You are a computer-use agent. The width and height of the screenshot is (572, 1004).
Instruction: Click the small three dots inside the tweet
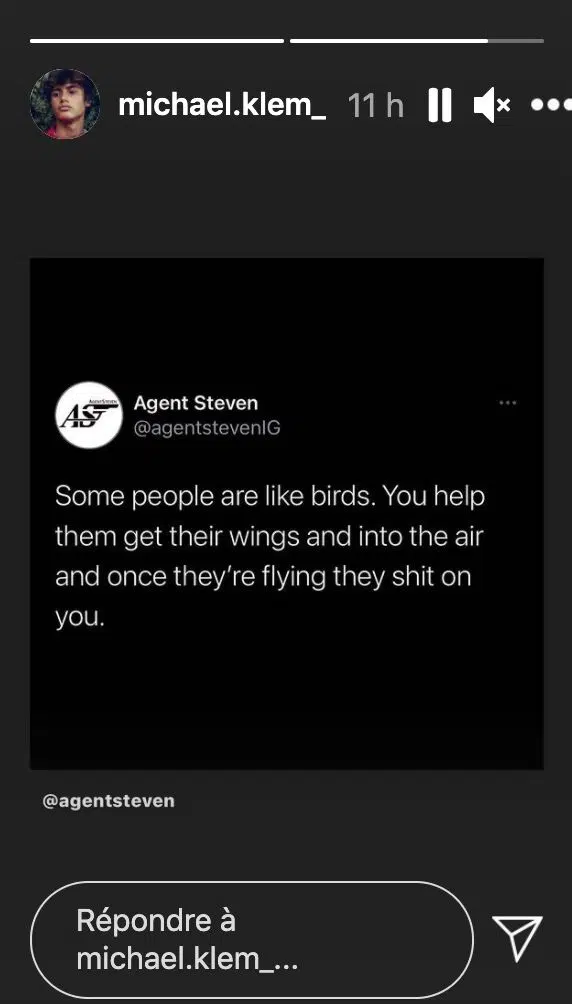coord(507,403)
